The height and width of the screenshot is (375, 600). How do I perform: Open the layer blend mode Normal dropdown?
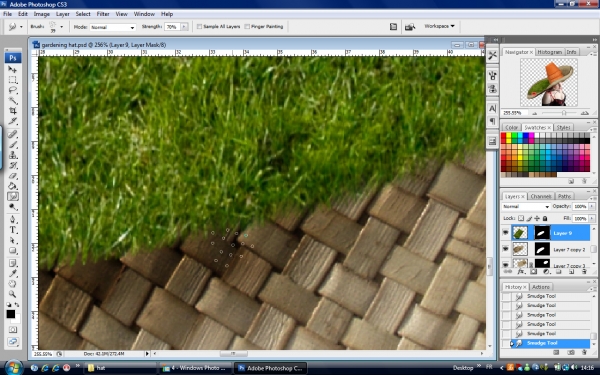526,207
